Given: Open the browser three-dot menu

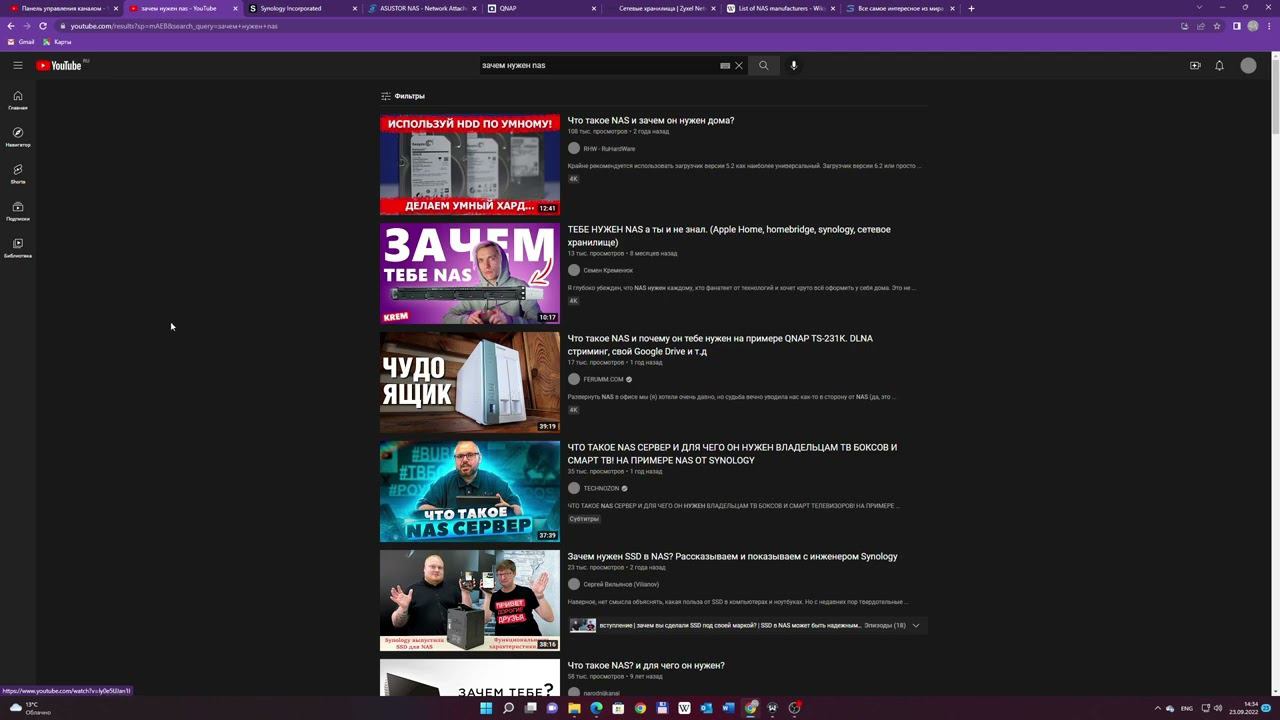Looking at the screenshot, I should coord(1269,26).
